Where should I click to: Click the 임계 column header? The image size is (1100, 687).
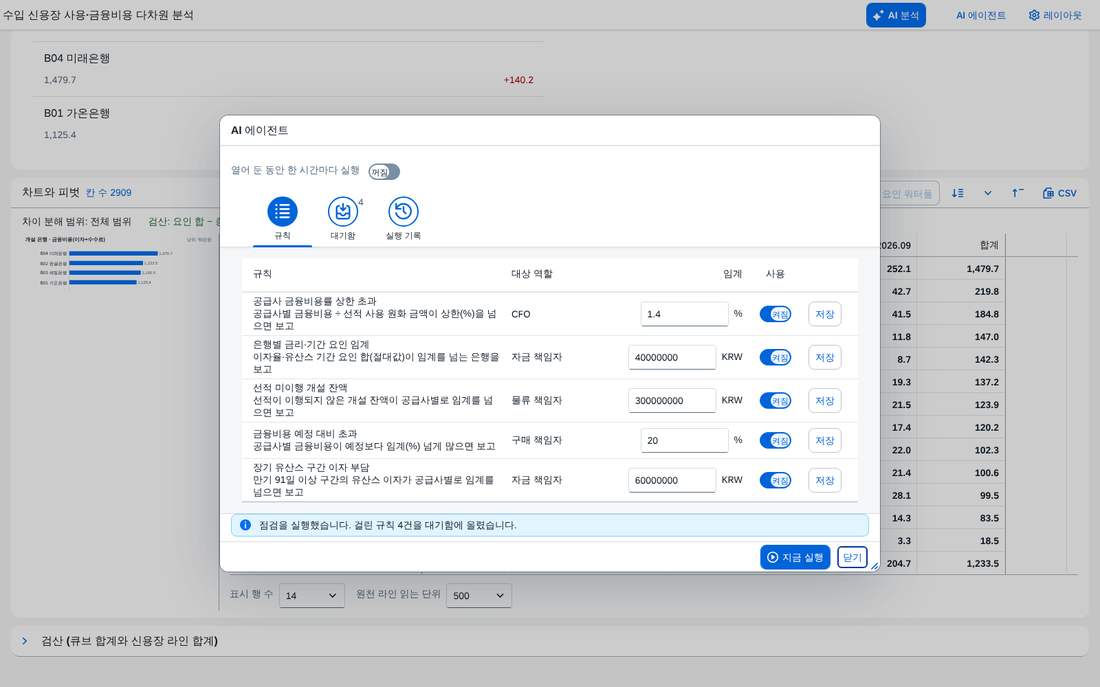click(732, 274)
